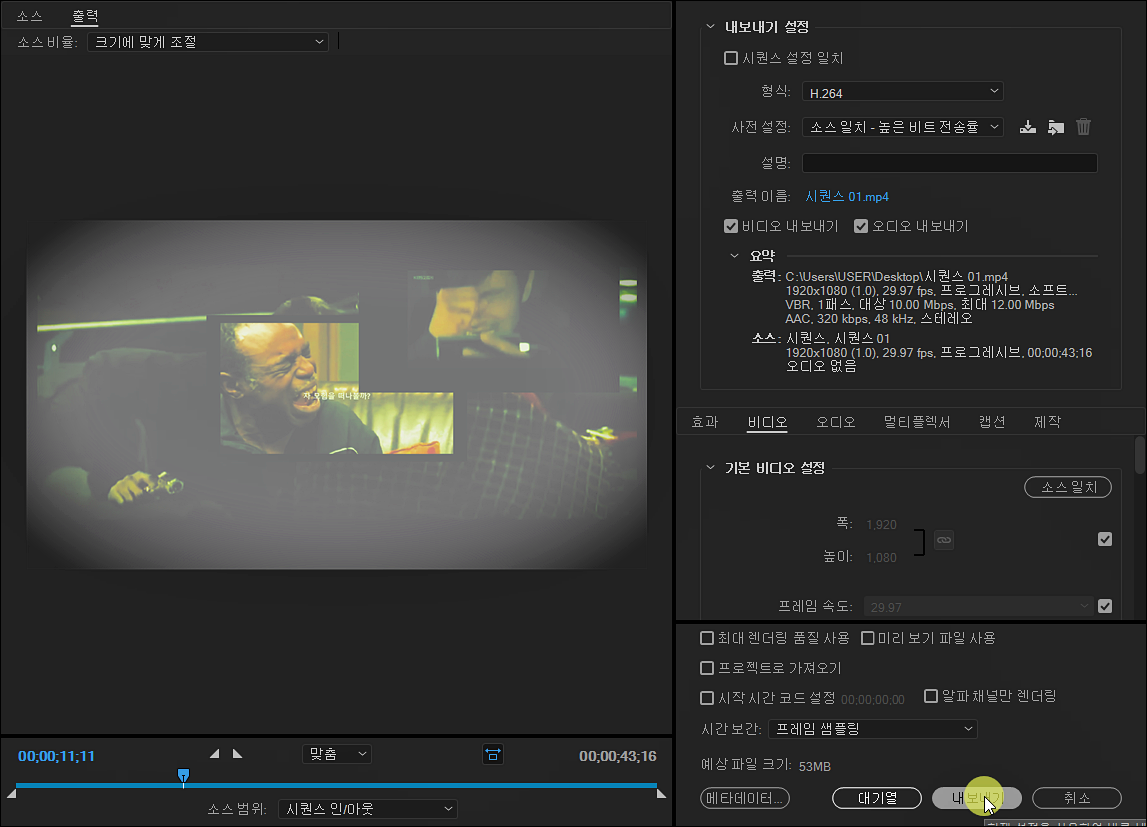1147x827 pixels.
Task: Click the 소스 일치 button
Action: point(1068,487)
